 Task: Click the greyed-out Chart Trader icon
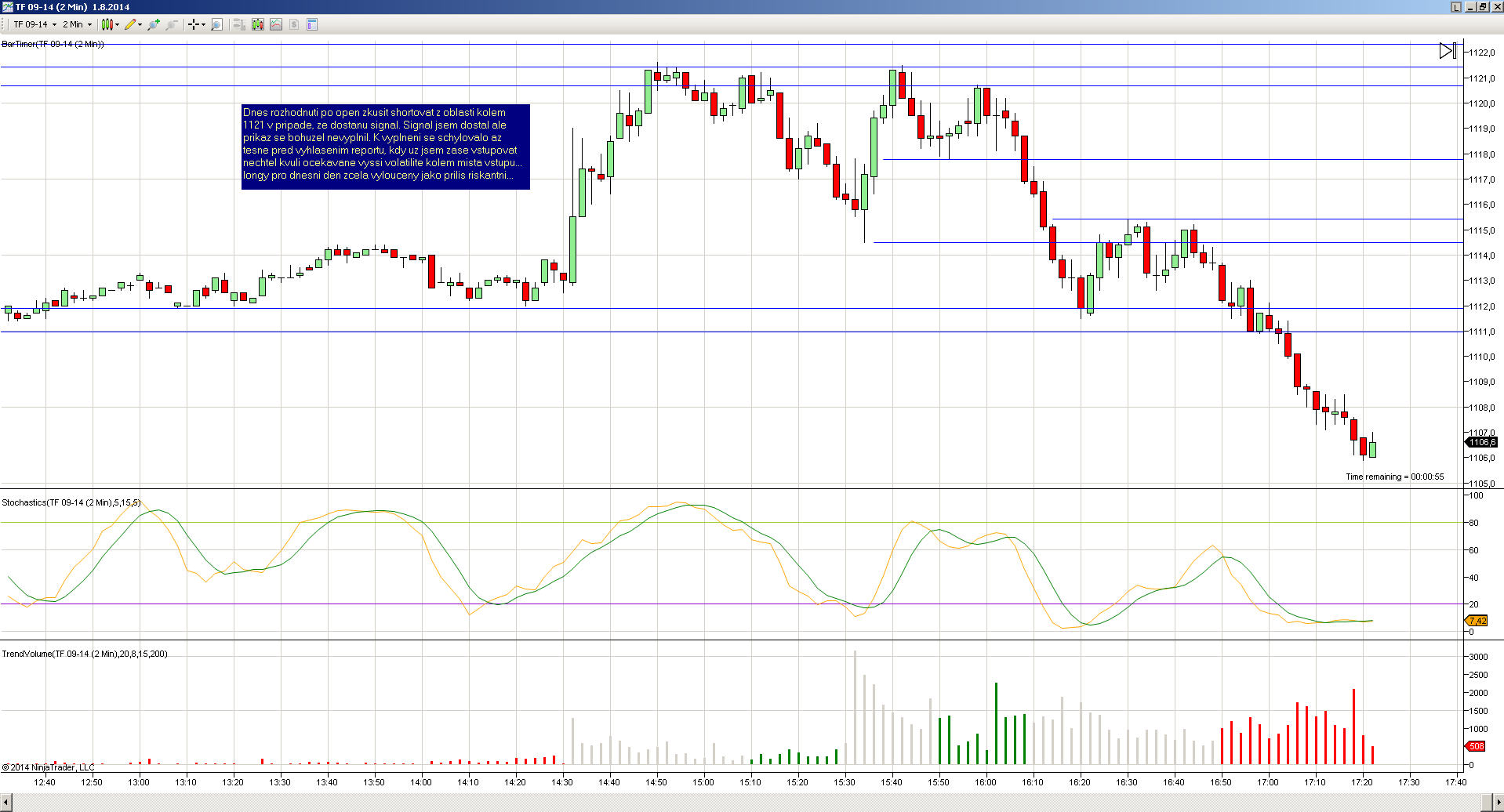(x=240, y=24)
